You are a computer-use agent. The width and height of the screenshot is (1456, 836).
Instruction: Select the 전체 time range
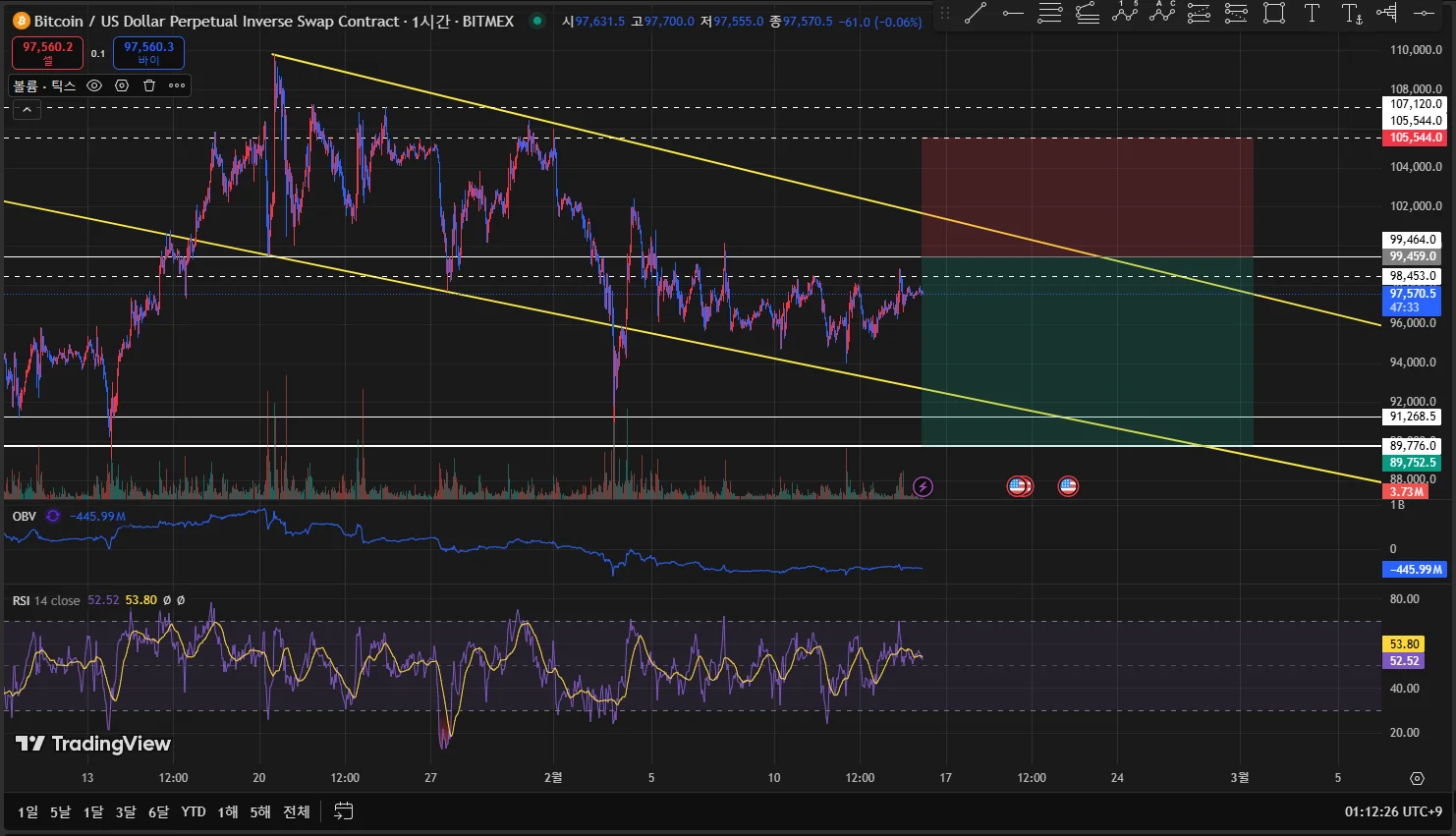(297, 811)
